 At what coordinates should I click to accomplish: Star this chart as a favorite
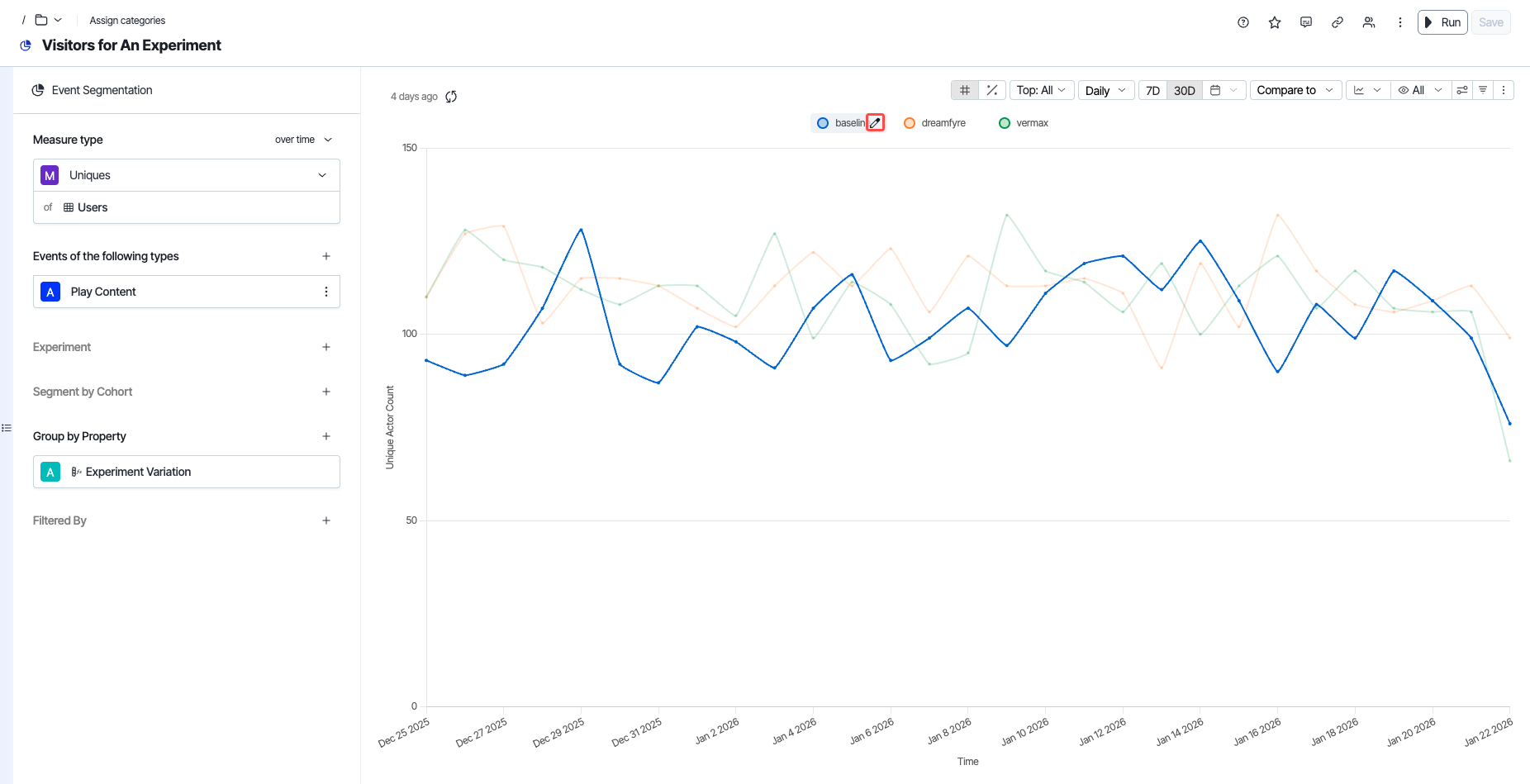tap(1275, 22)
